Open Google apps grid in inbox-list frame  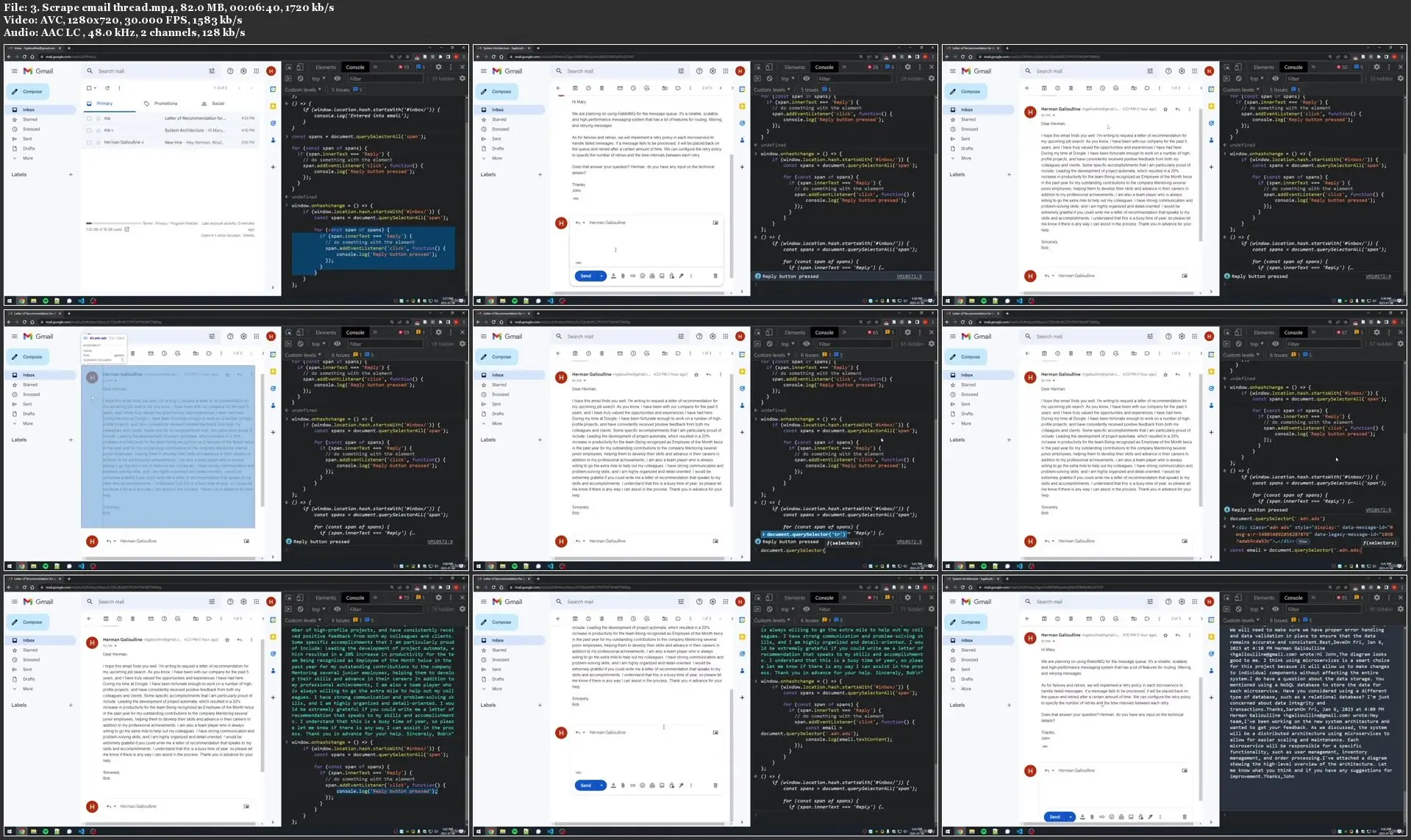(257, 71)
